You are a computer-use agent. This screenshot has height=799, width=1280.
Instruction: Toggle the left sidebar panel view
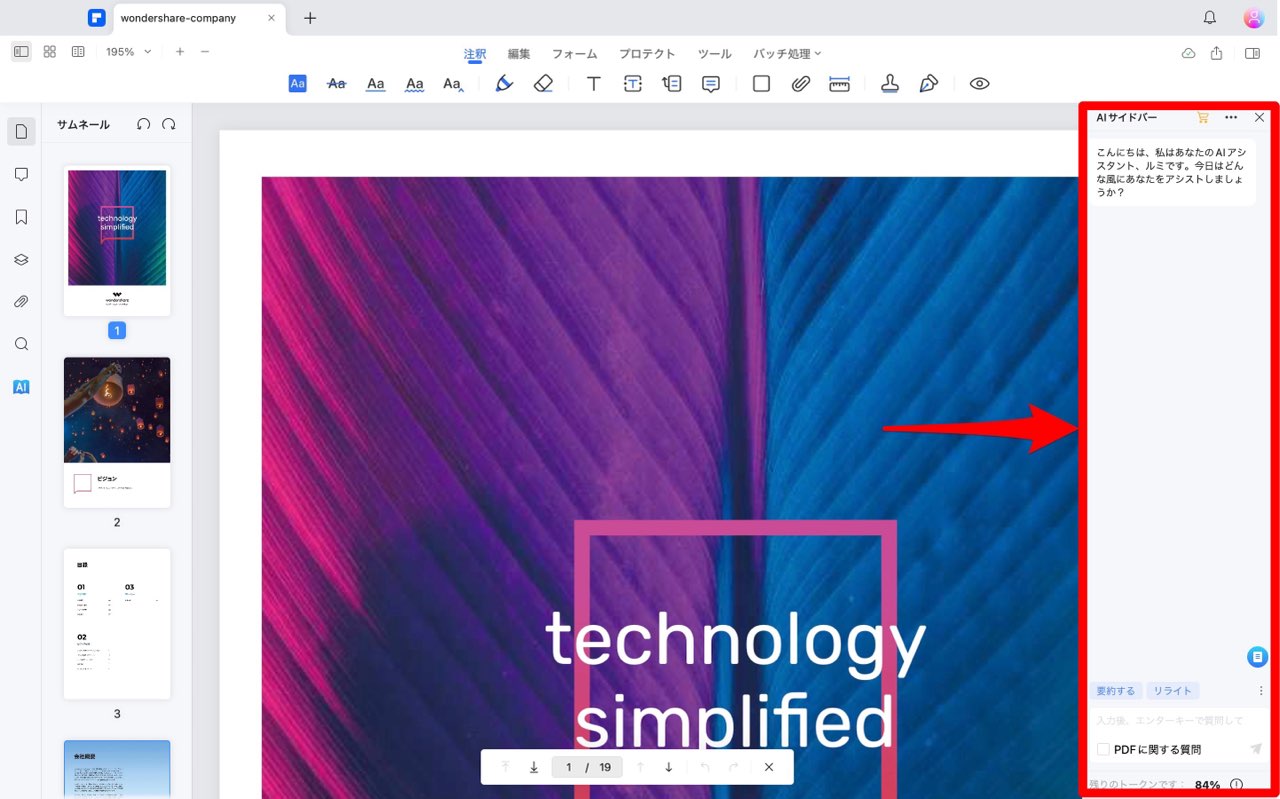21,52
